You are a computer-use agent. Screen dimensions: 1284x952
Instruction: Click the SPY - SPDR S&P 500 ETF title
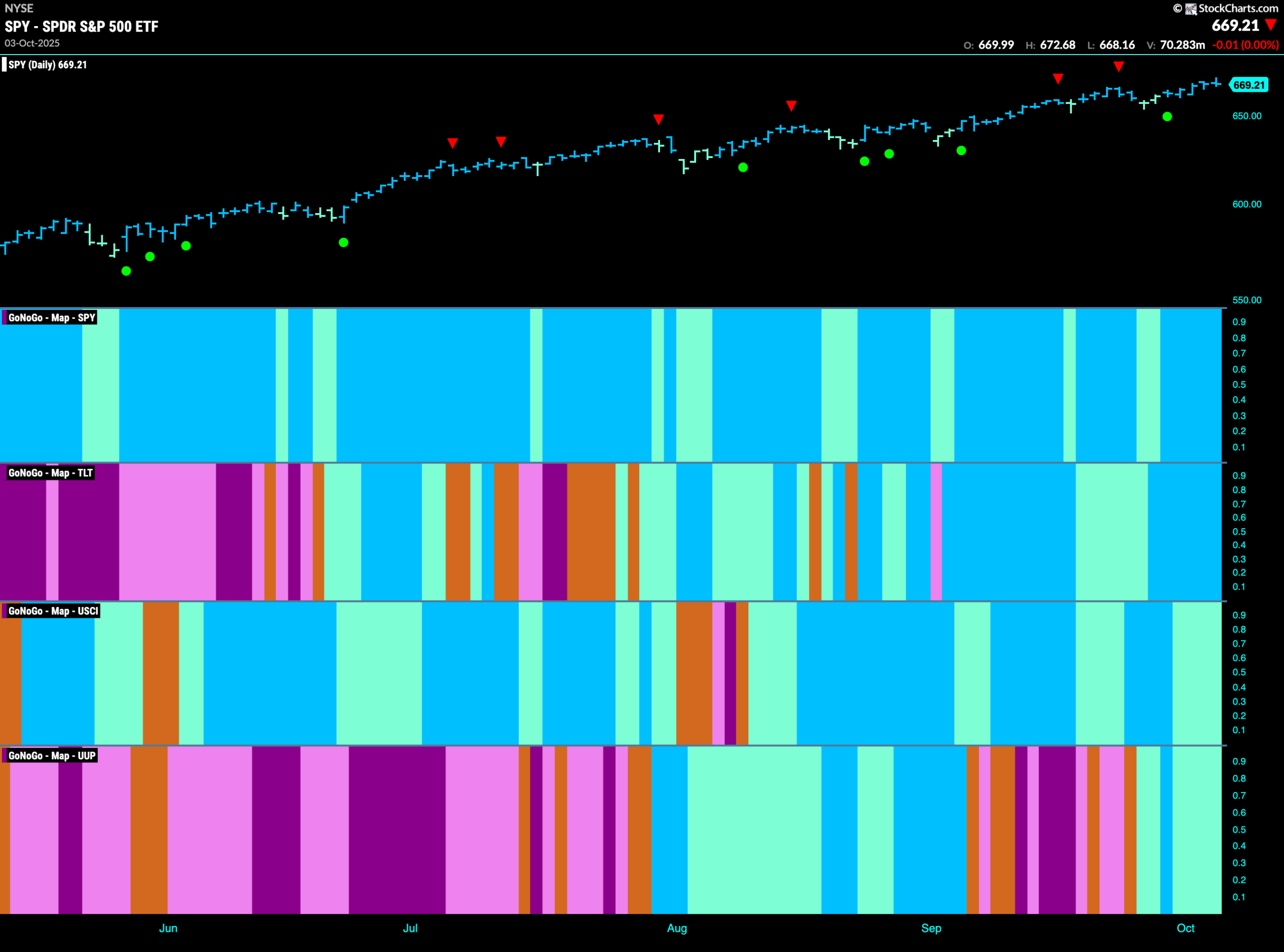coord(82,27)
